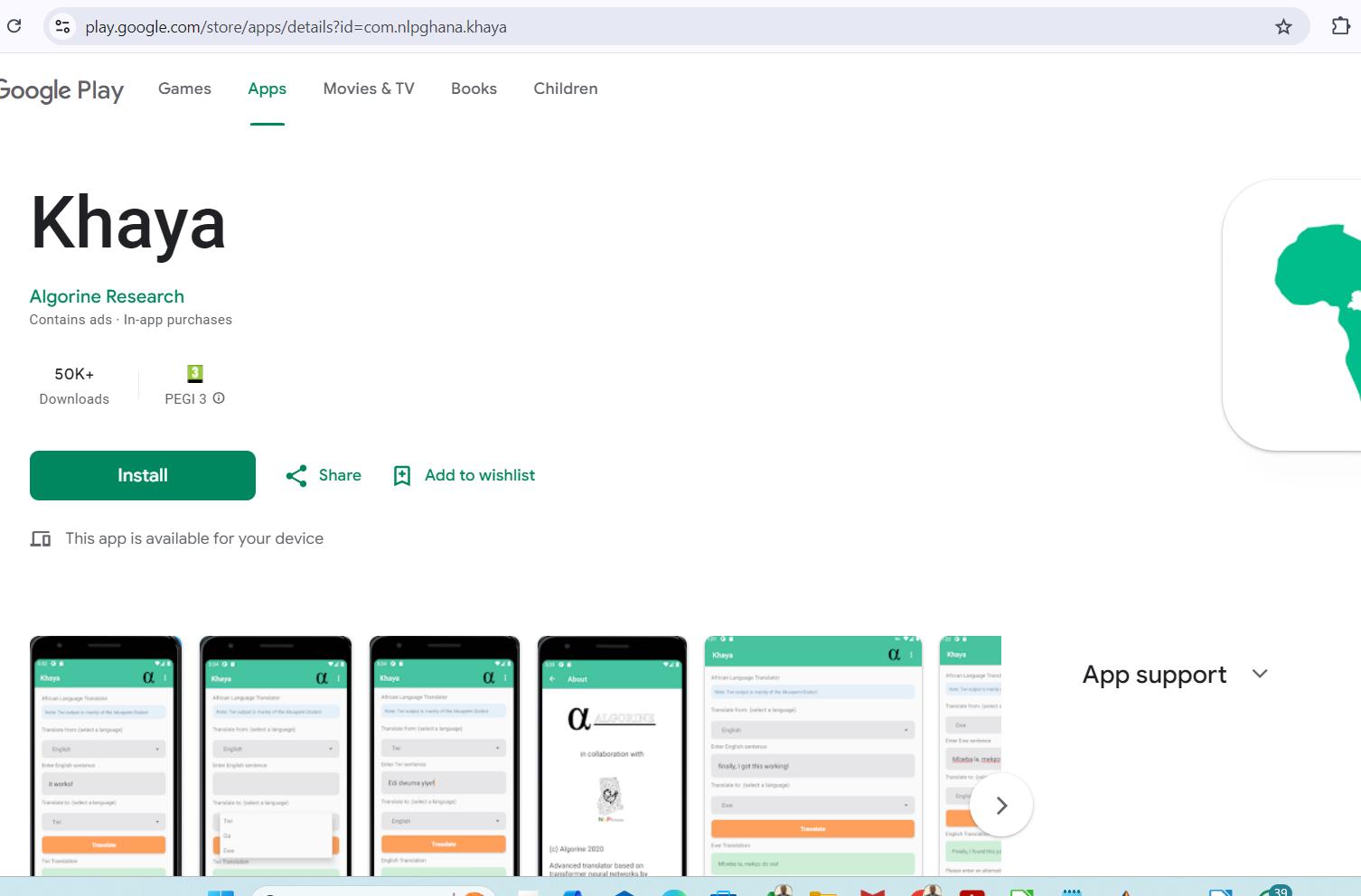Click the Khaya app title
The height and width of the screenshot is (896, 1361).
coord(128,223)
